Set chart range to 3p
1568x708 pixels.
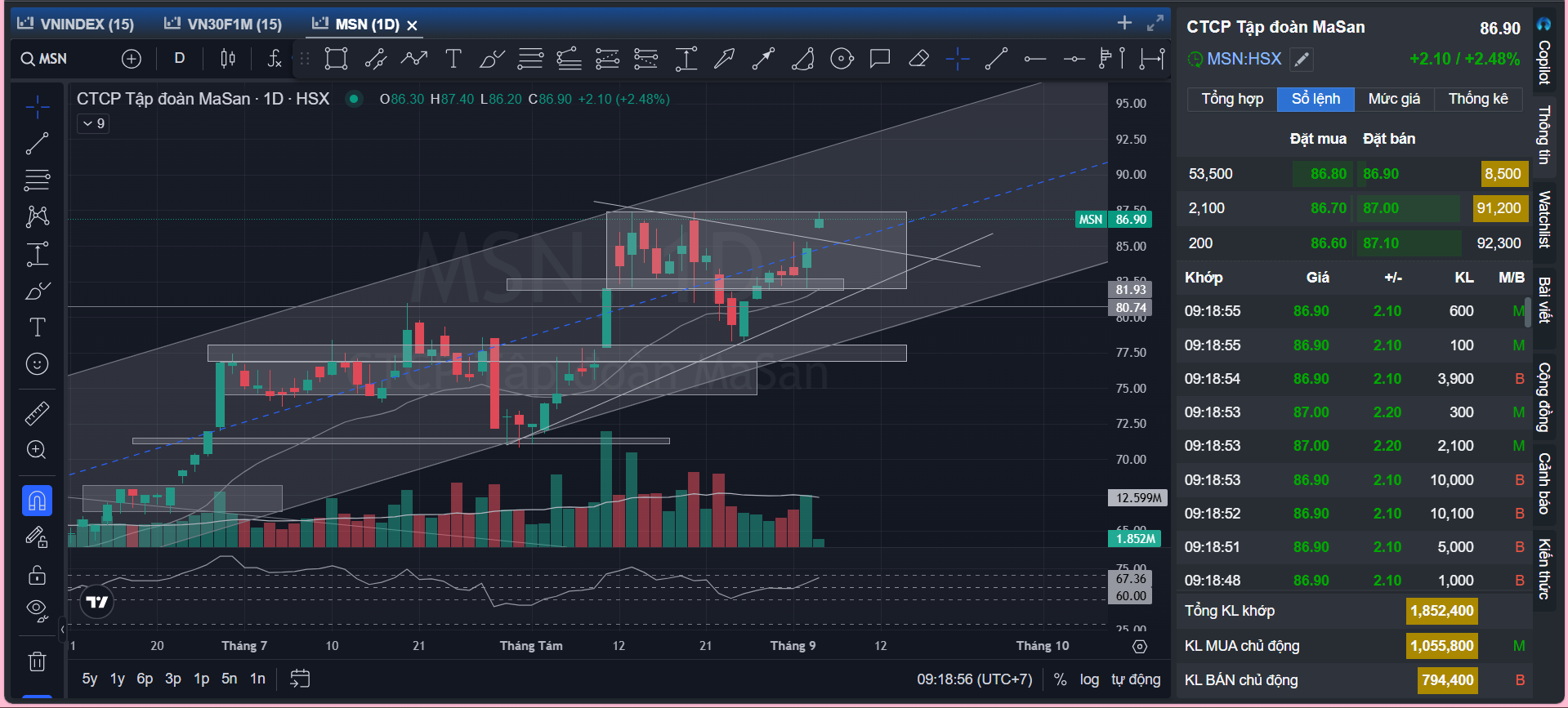173,679
